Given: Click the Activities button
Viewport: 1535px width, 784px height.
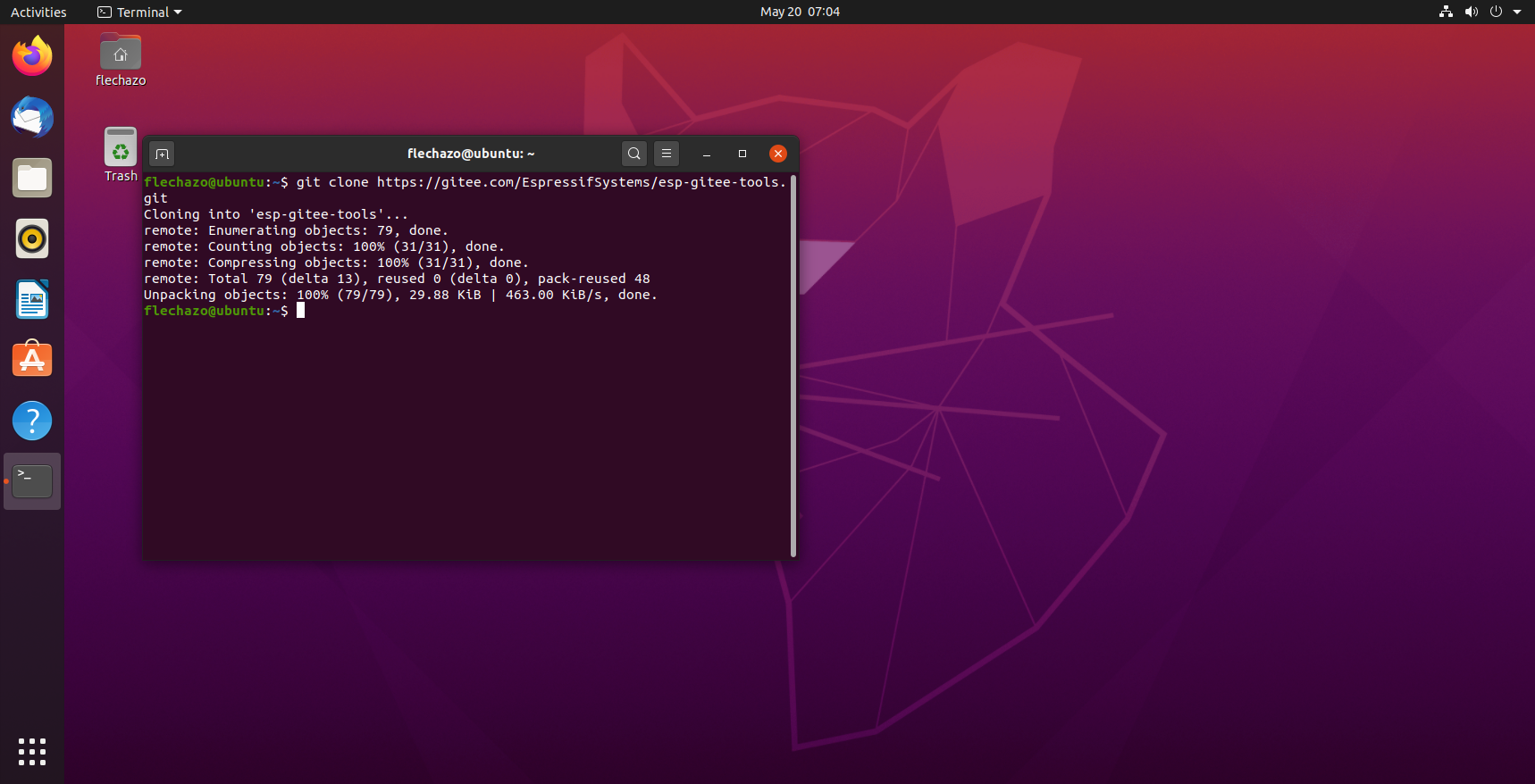Looking at the screenshot, I should [38, 12].
